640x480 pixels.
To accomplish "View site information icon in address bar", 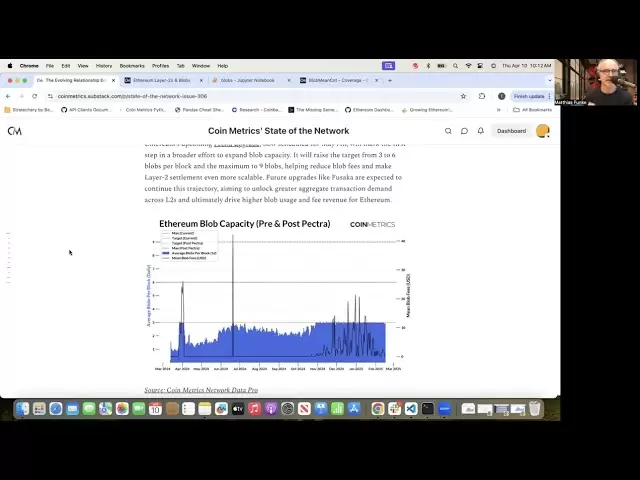I will pyautogui.click(x=50, y=96).
